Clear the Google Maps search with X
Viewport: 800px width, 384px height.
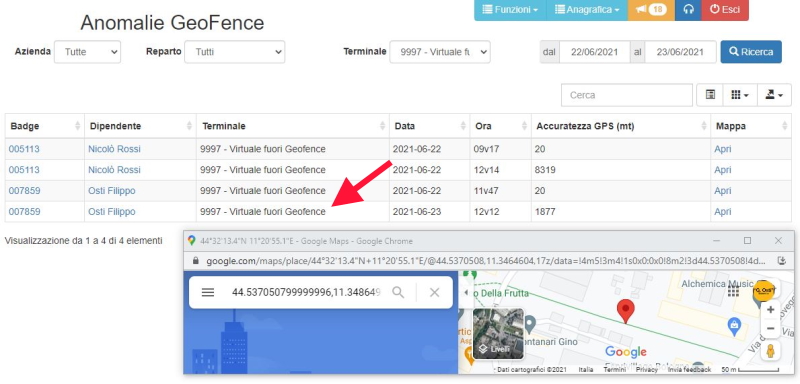[x=434, y=292]
